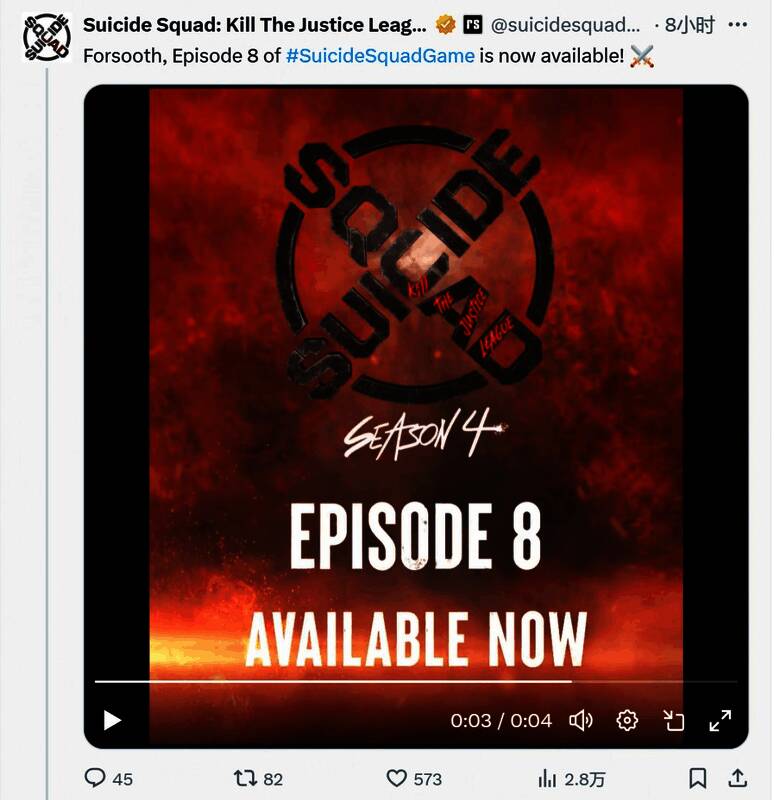Share the tweet via upload icon

coord(737,779)
